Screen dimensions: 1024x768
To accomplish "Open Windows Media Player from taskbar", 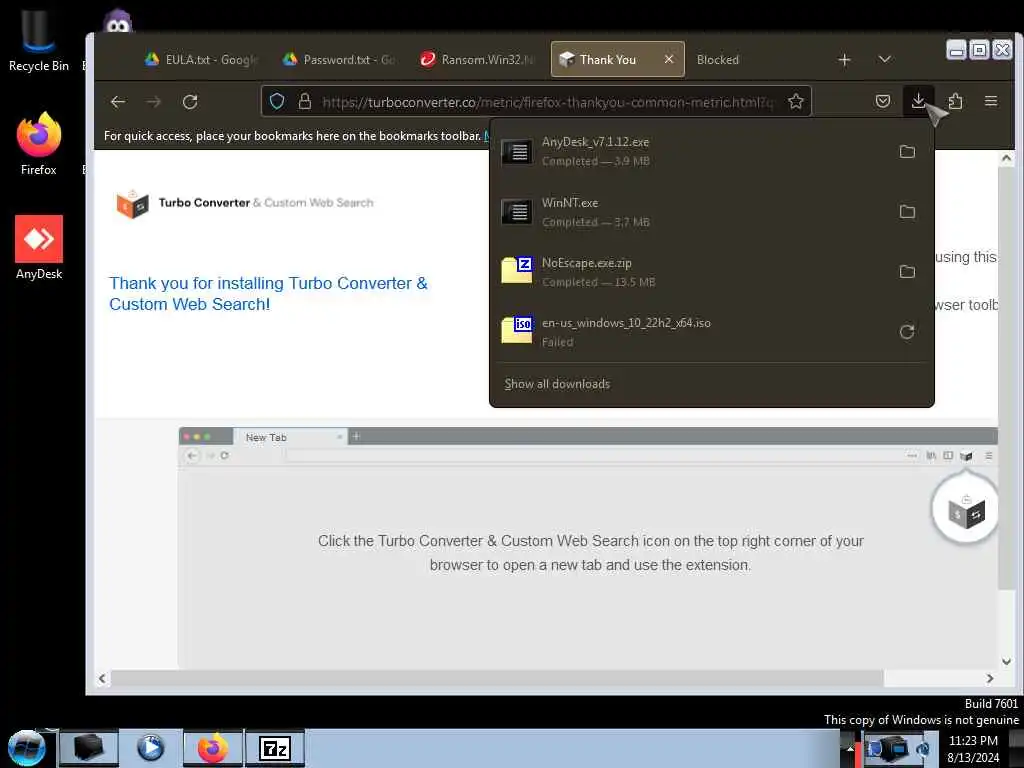I will pos(150,748).
